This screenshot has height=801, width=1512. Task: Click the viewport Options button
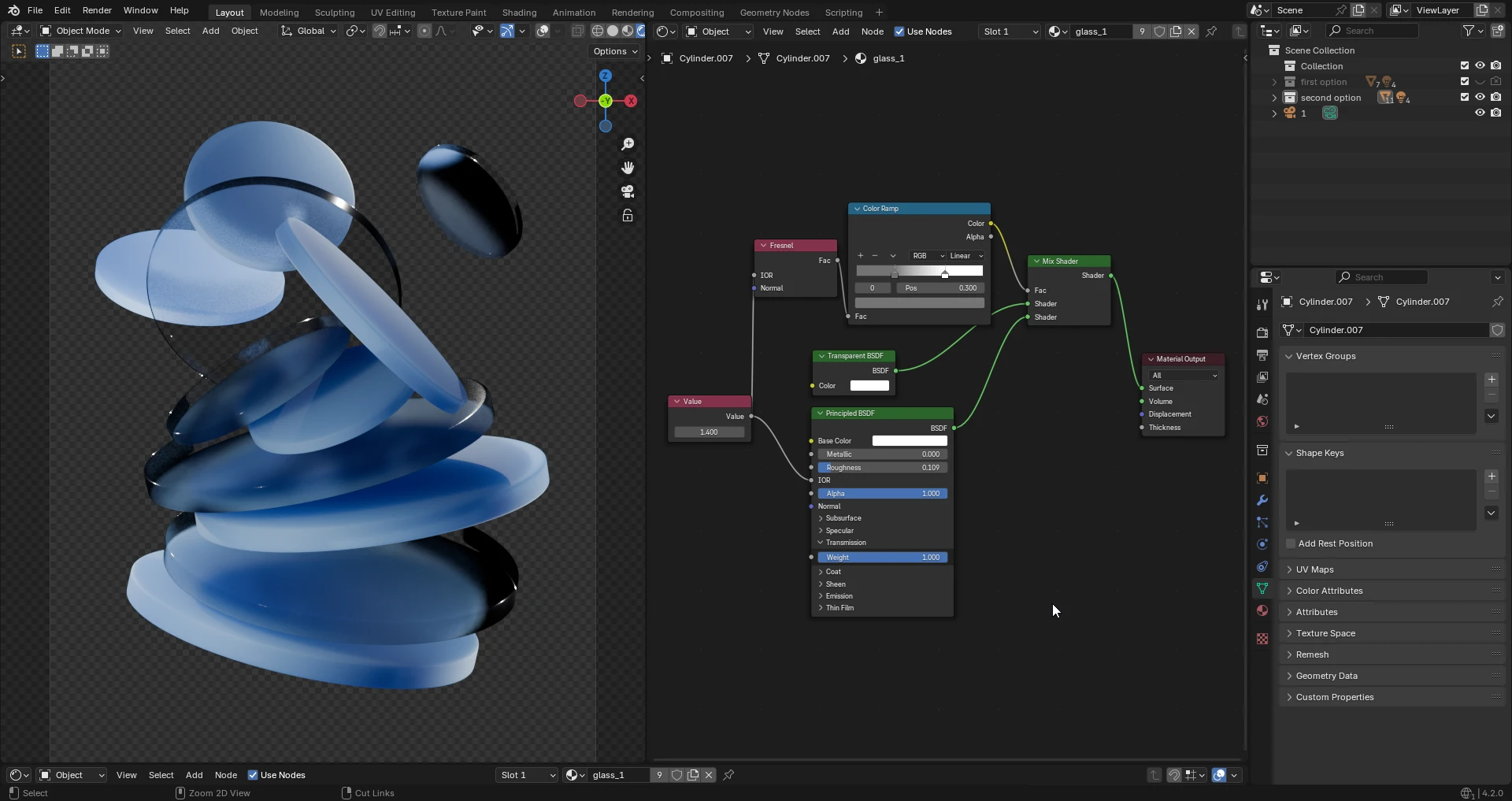(x=615, y=51)
